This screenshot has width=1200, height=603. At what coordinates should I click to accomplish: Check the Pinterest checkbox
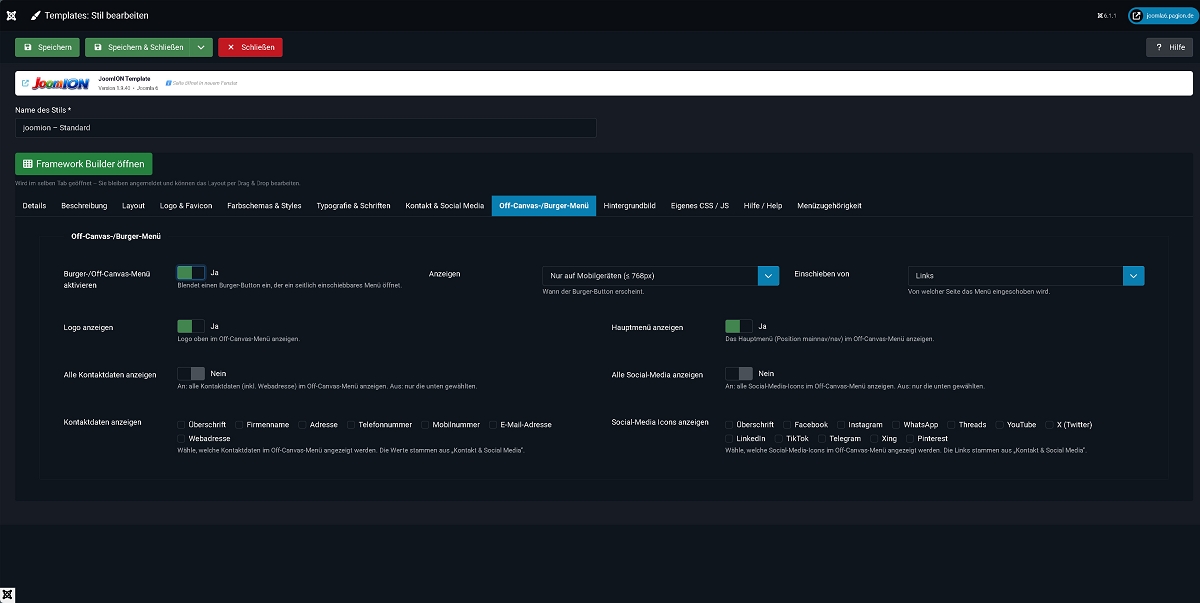point(910,439)
